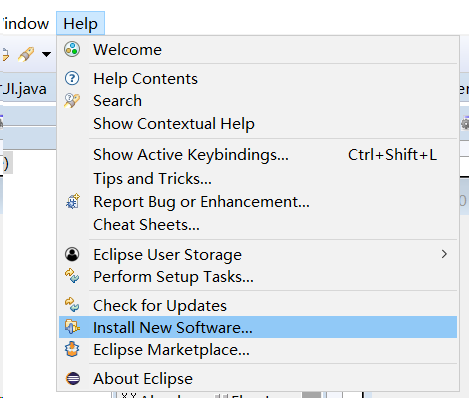Select Eclipse User Storage entry
The image size is (469, 398).
click(x=167, y=255)
